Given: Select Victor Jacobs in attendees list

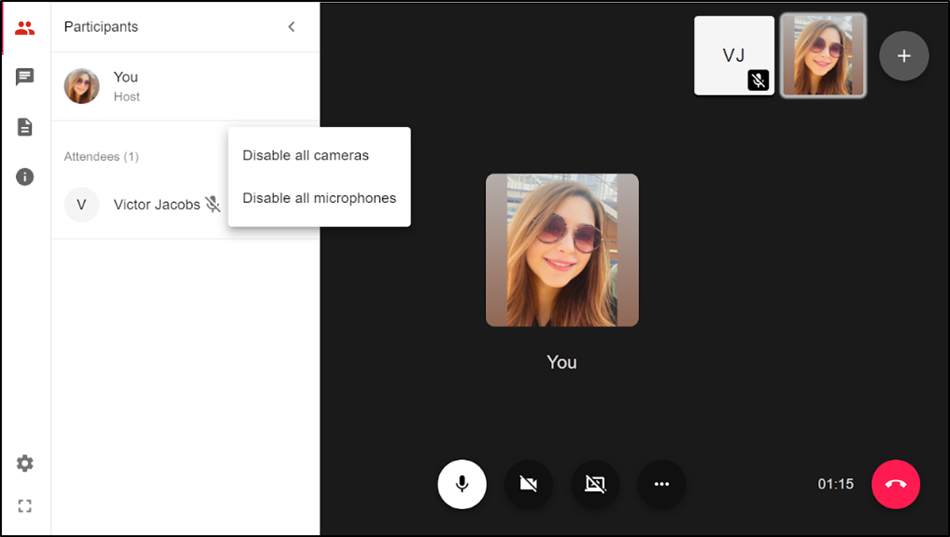Looking at the screenshot, I should point(156,205).
